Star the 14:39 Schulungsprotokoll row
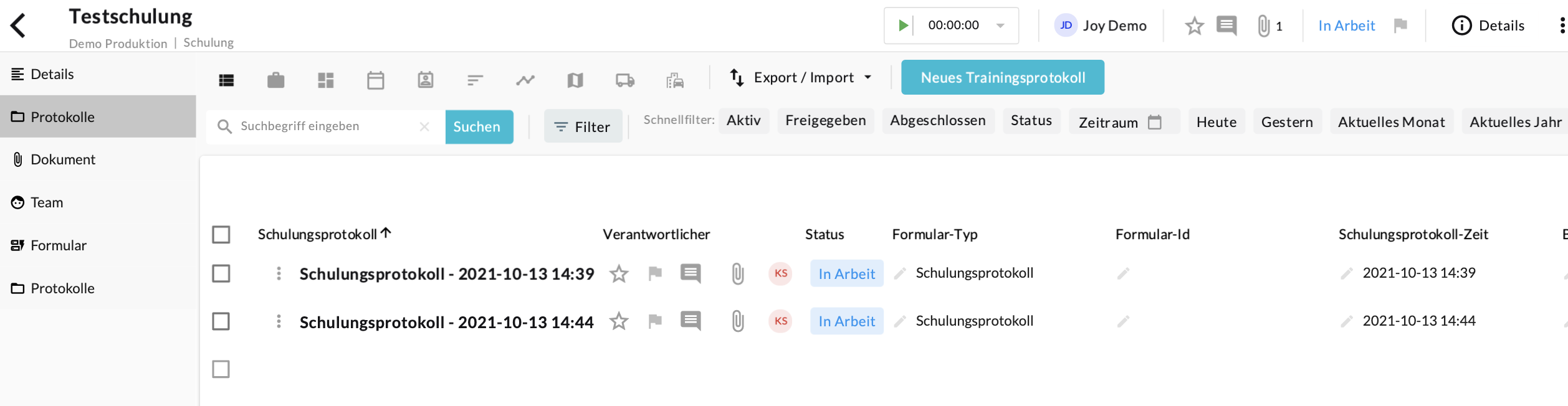Viewport: 1568px width, 406px height. (618, 274)
